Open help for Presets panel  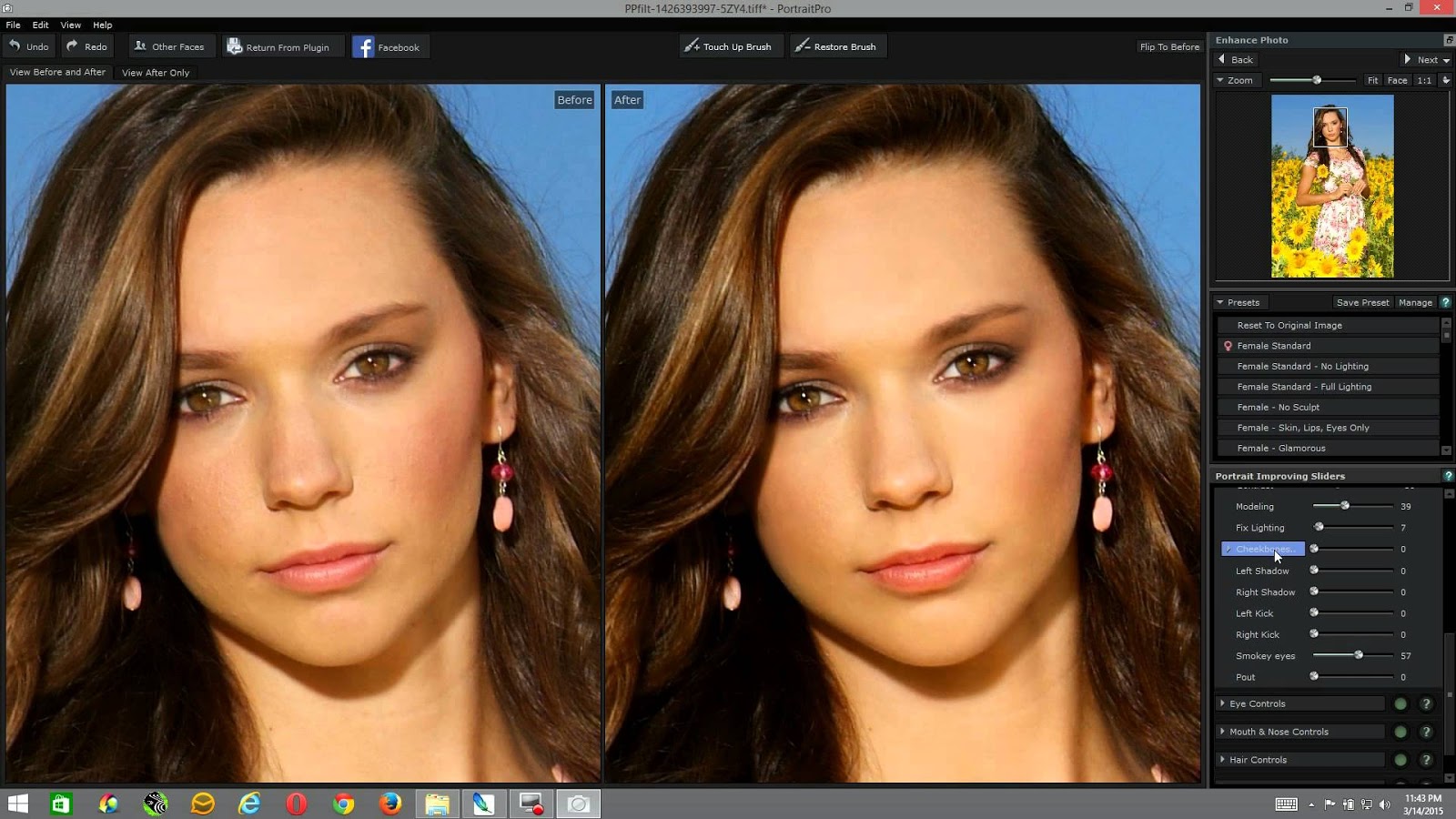coord(1446,302)
